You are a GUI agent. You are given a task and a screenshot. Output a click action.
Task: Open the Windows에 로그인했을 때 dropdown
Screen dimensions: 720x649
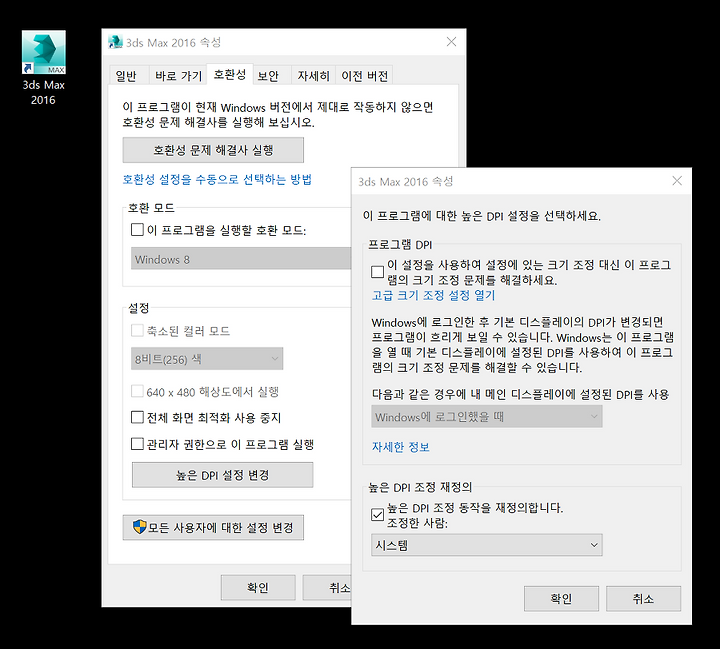point(487,417)
